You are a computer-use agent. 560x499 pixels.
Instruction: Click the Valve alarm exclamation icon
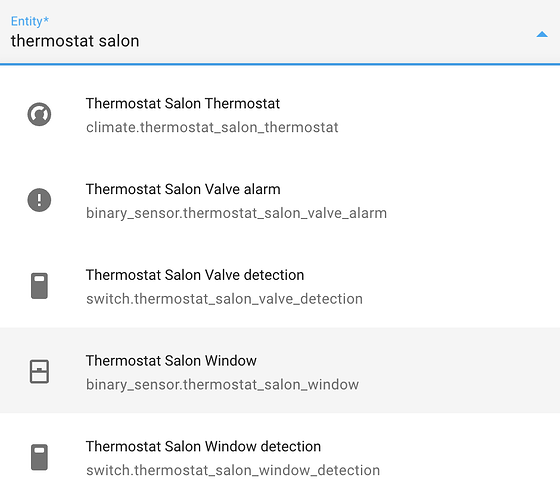tap(39, 200)
